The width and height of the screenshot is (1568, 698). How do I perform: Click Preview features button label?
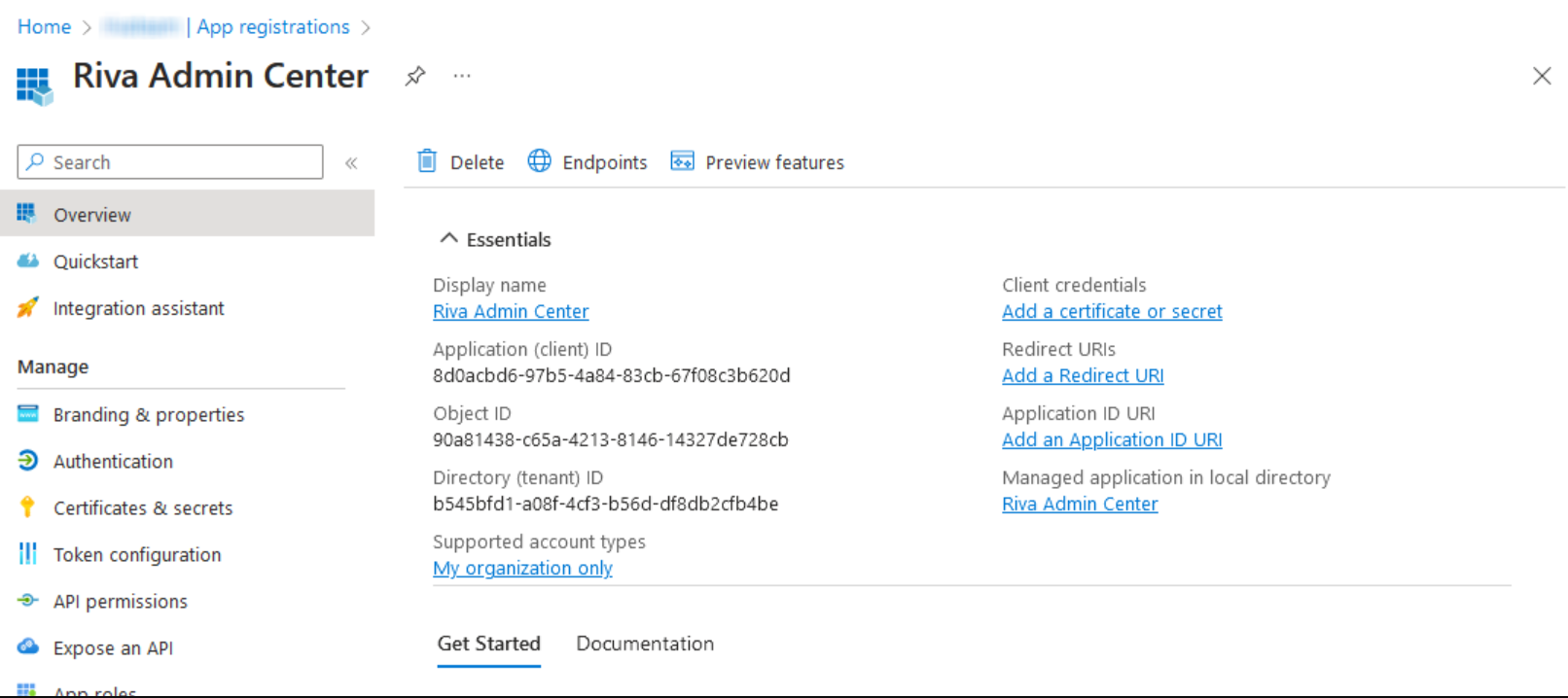click(x=775, y=162)
